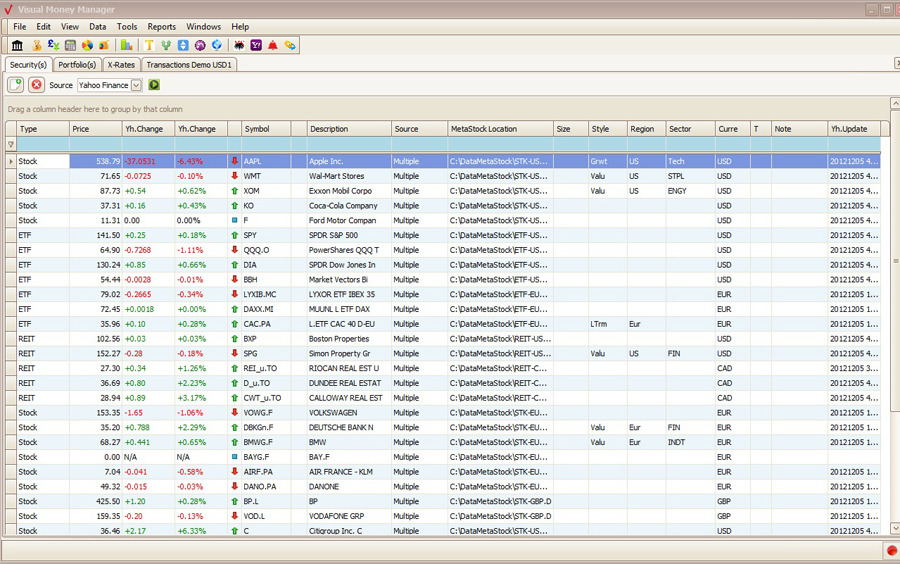Click the add new security button
The image size is (900, 564).
coord(15,85)
